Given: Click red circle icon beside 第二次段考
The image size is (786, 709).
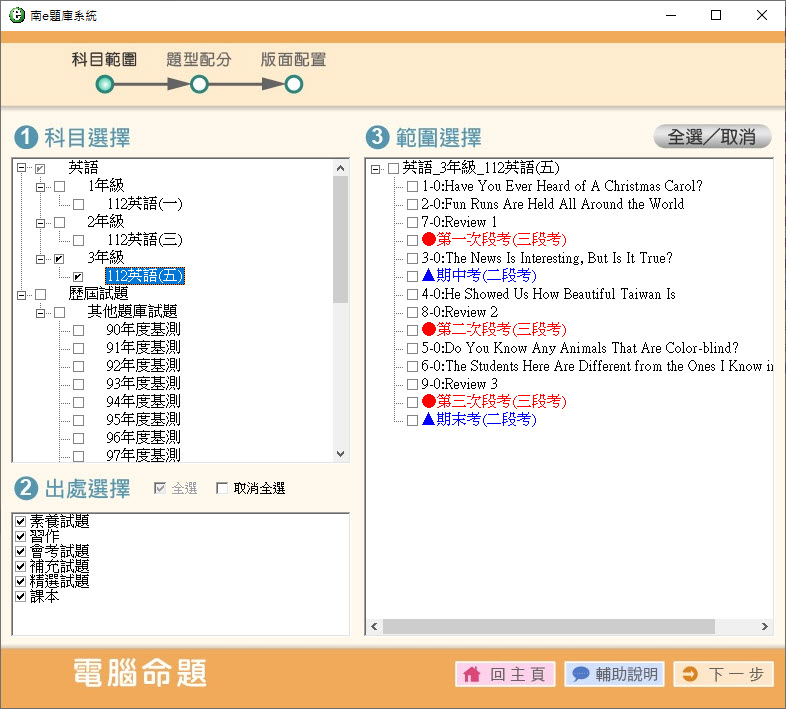Looking at the screenshot, I should [429, 330].
